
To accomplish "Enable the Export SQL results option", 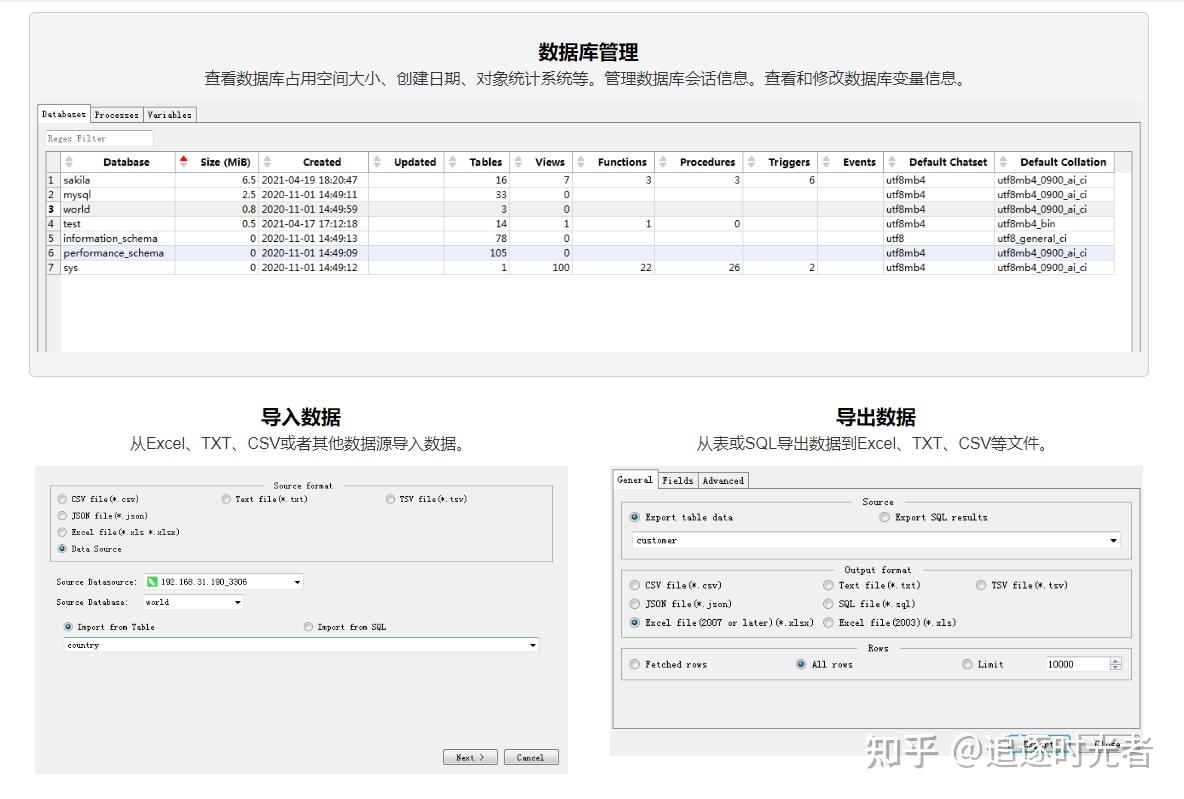I will pyautogui.click(x=885, y=517).
